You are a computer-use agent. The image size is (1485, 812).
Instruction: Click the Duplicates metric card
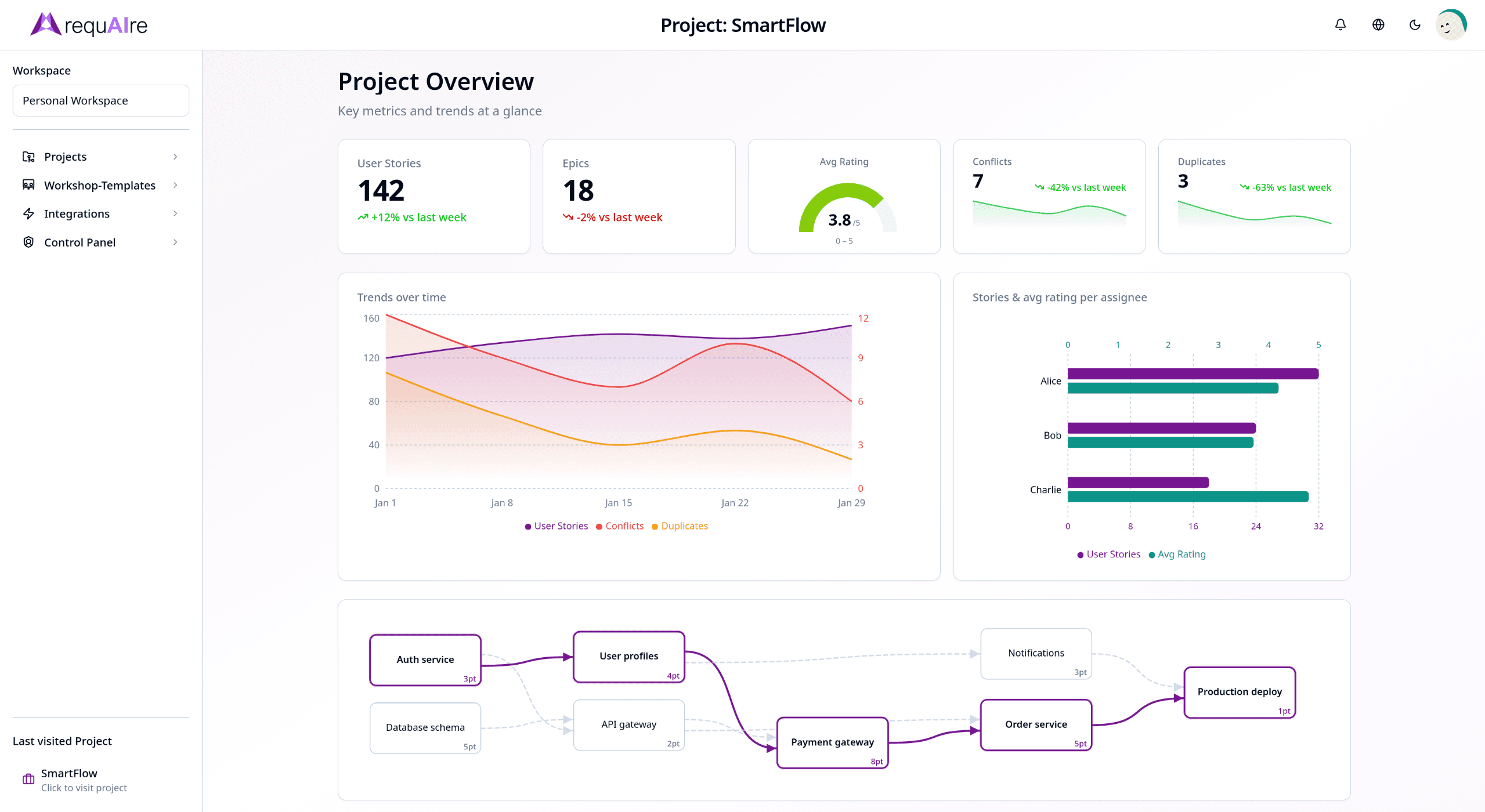tap(1254, 196)
